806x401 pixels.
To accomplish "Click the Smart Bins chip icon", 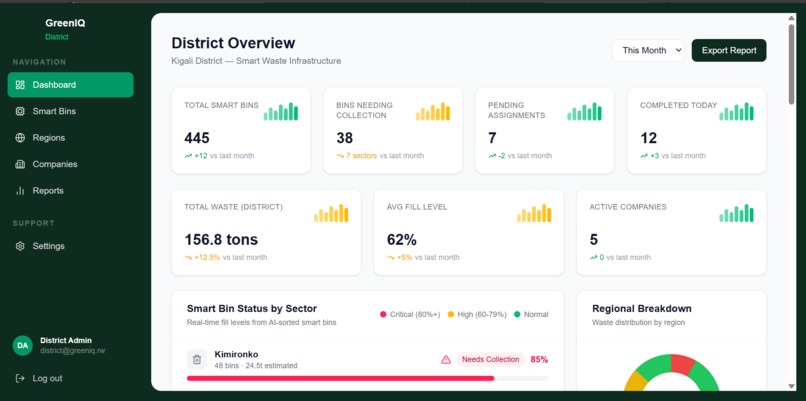I will 20,111.
